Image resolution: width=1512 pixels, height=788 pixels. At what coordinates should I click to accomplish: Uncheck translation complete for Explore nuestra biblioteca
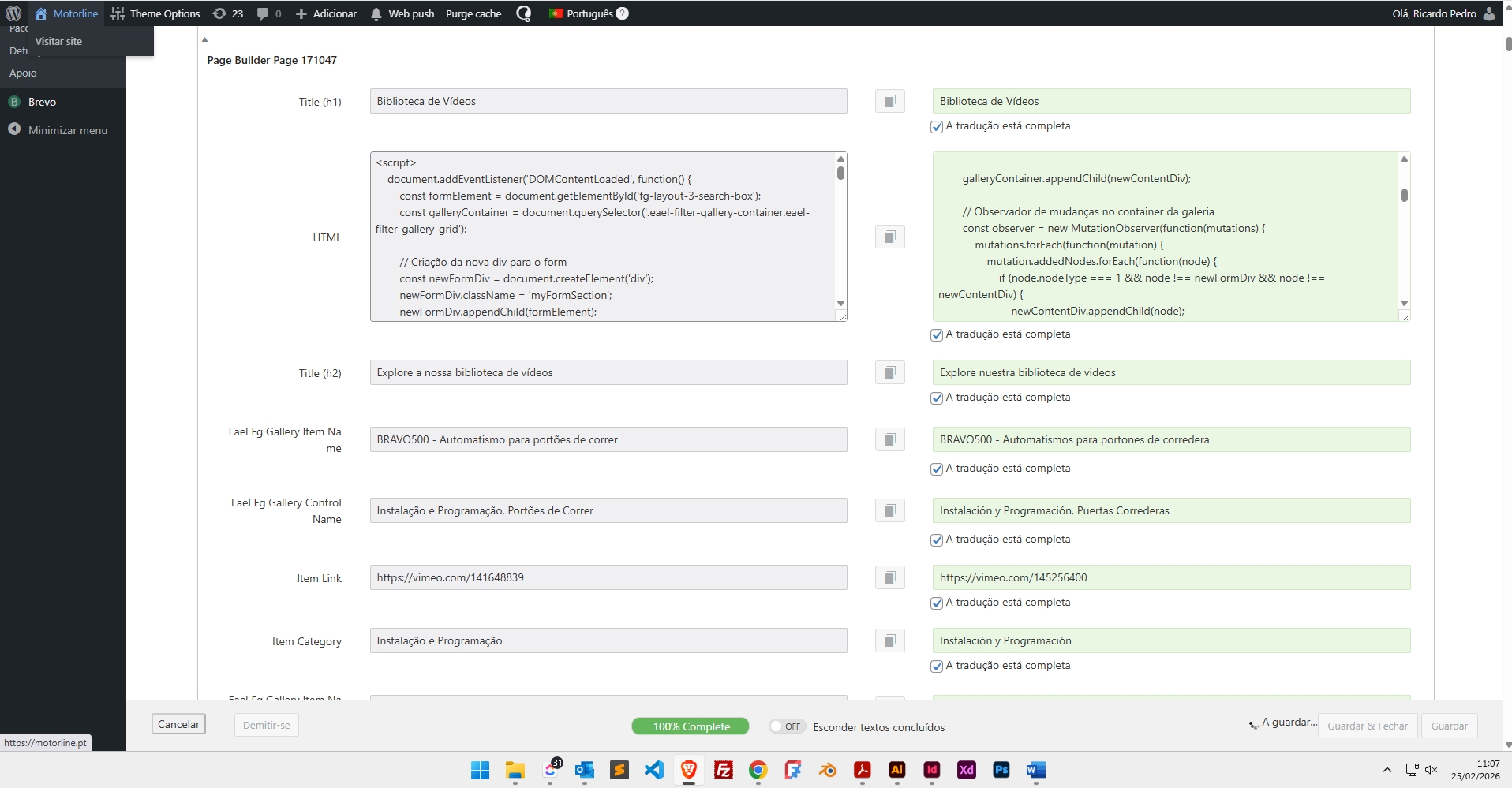tap(937, 398)
